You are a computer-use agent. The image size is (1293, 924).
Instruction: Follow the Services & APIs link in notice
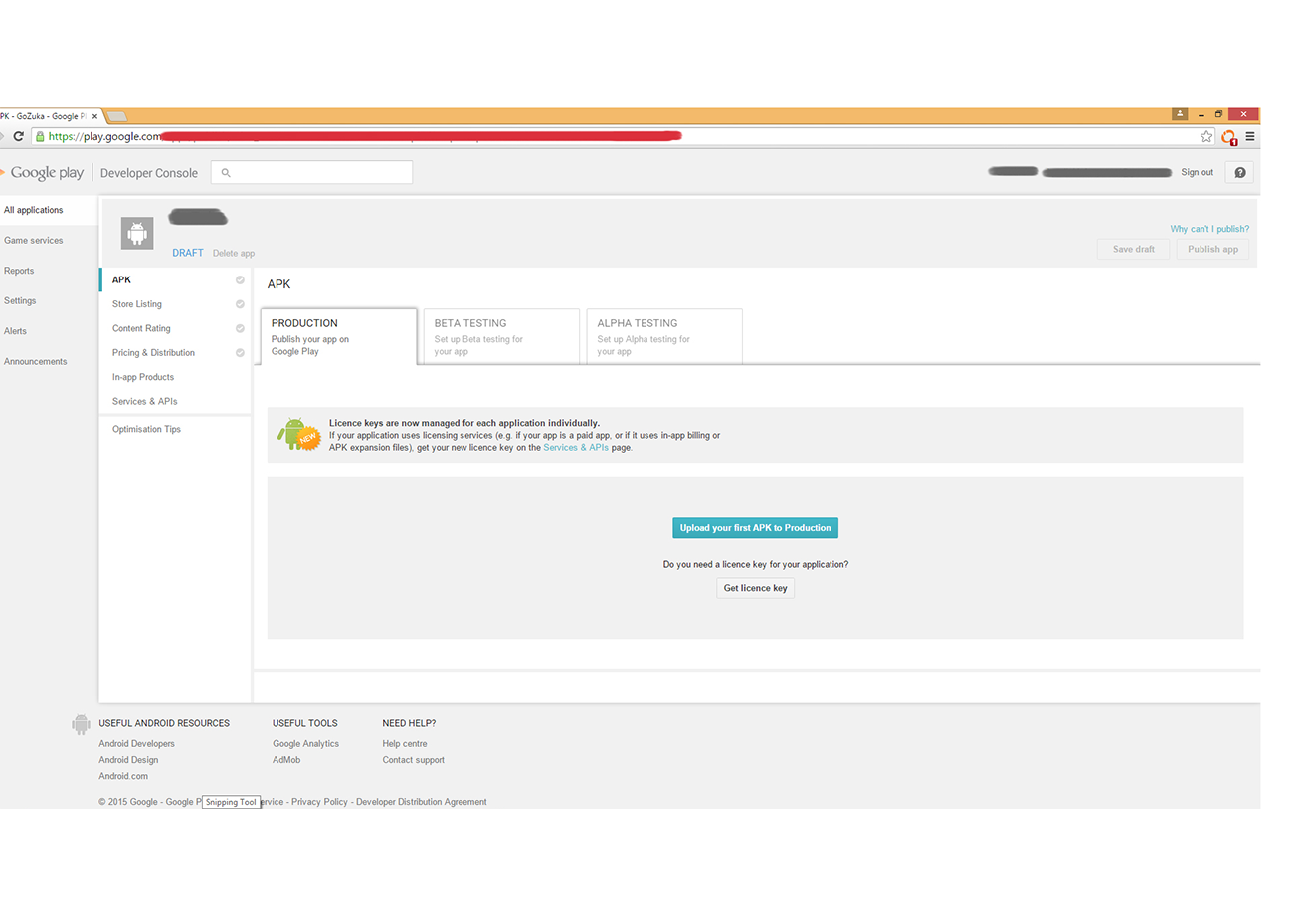click(x=576, y=448)
